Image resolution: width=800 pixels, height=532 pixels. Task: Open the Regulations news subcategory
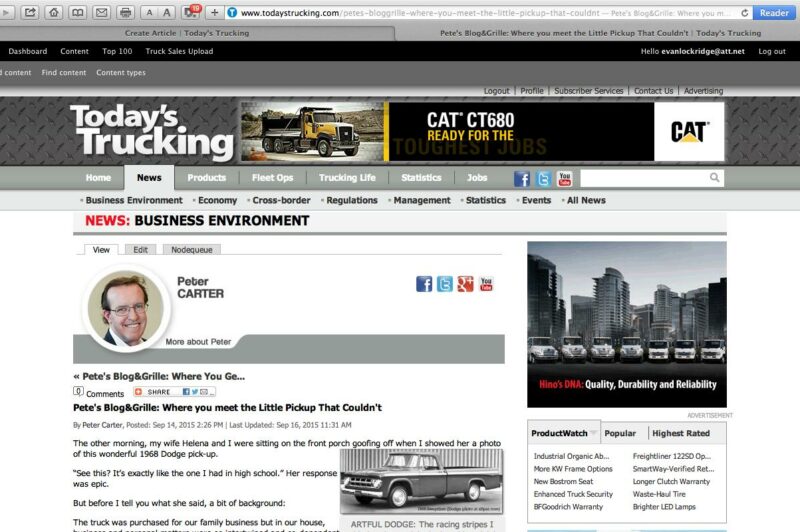[x=352, y=200]
